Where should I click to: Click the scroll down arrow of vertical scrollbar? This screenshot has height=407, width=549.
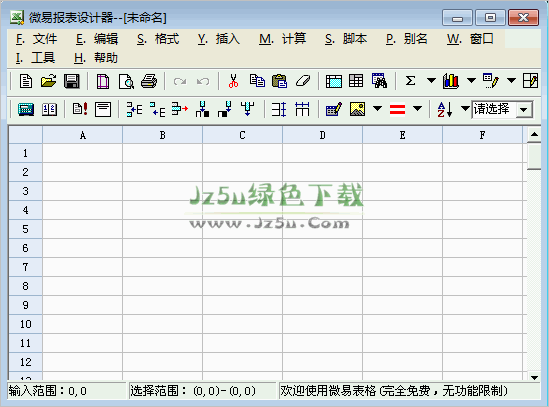[534, 378]
